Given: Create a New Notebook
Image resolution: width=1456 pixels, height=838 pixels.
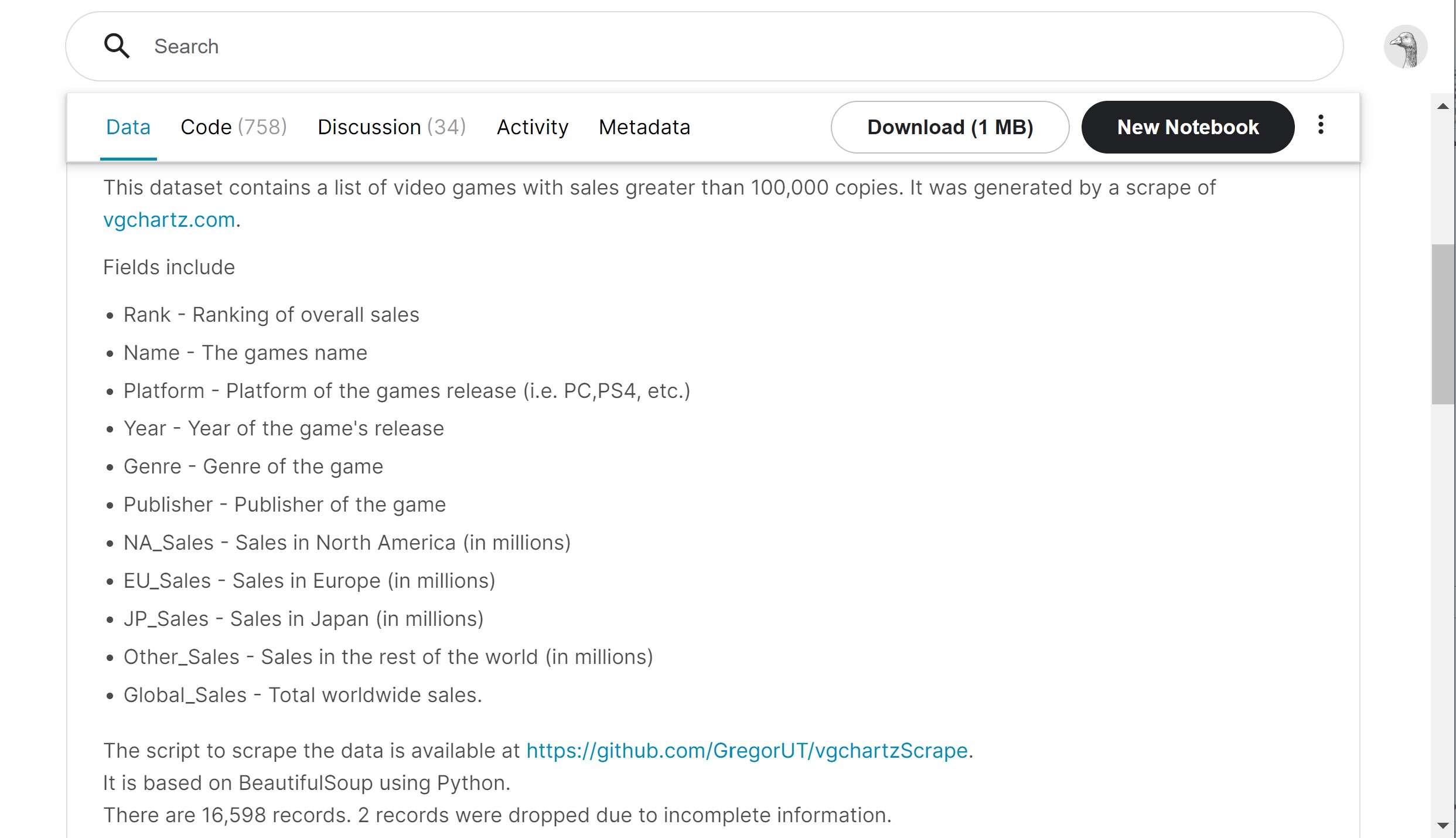Looking at the screenshot, I should (x=1188, y=127).
